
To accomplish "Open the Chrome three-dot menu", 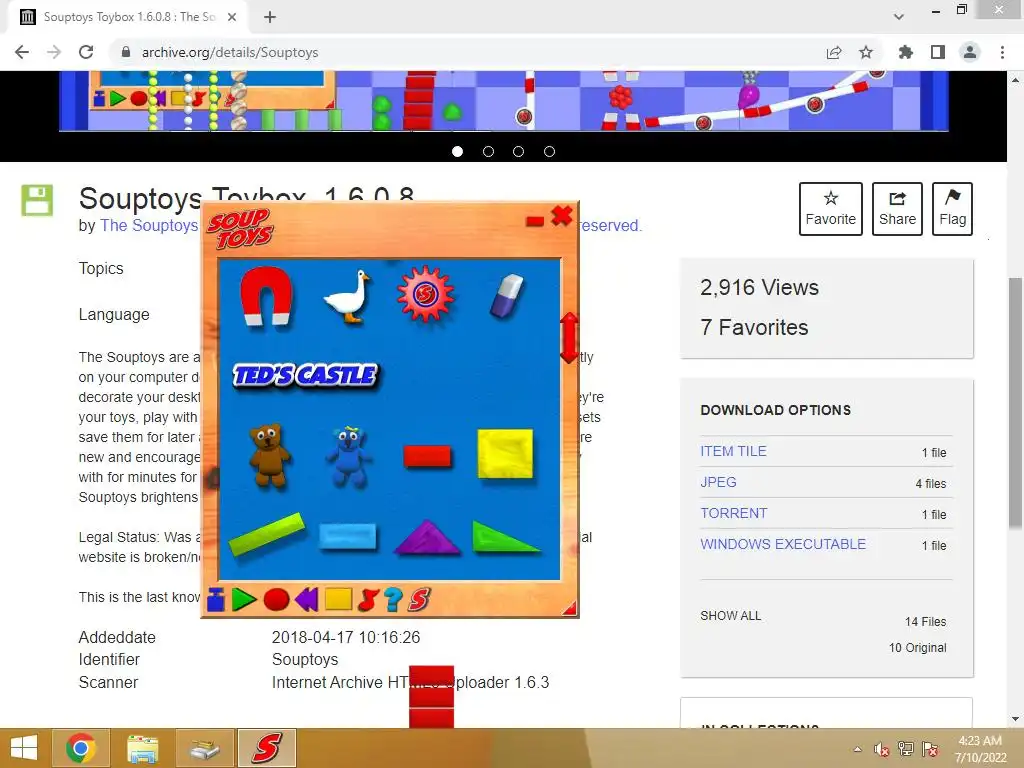I will click(x=1002, y=52).
